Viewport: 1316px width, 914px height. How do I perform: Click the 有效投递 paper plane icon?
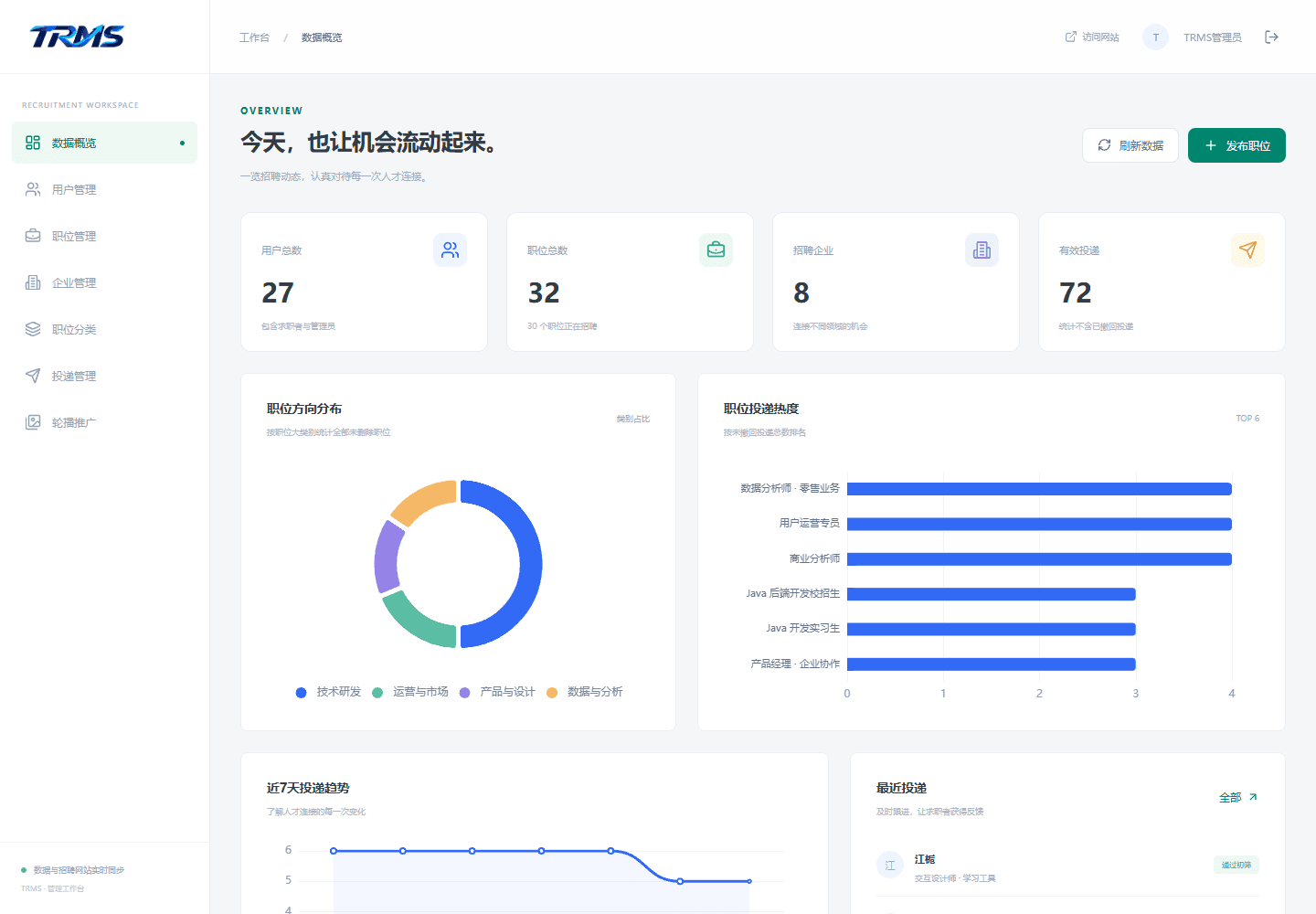(x=1247, y=250)
